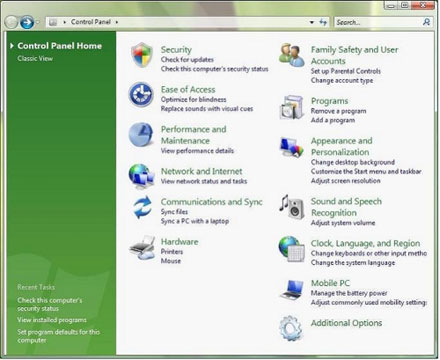Click Check for updates link
This screenshot has width=440, height=360.
(x=187, y=60)
